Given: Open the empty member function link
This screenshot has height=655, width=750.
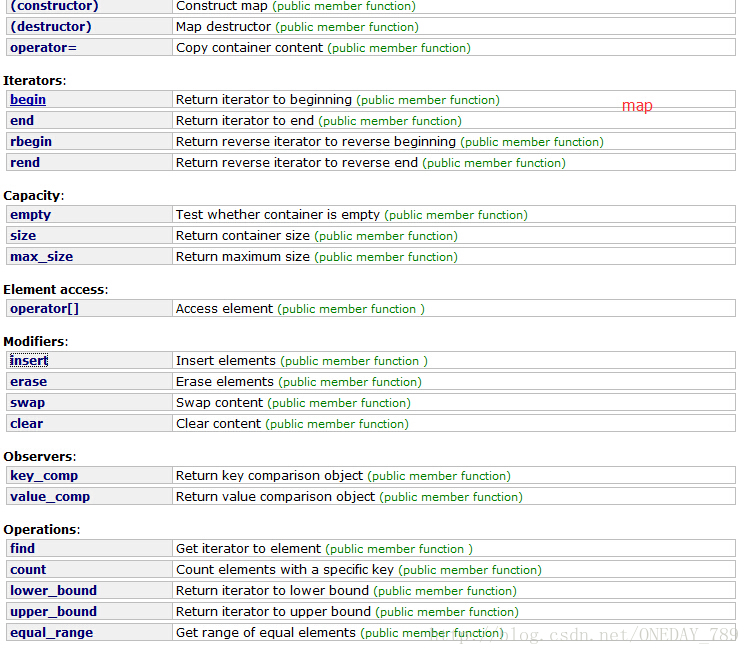Looking at the screenshot, I should click(x=30, y=215).
